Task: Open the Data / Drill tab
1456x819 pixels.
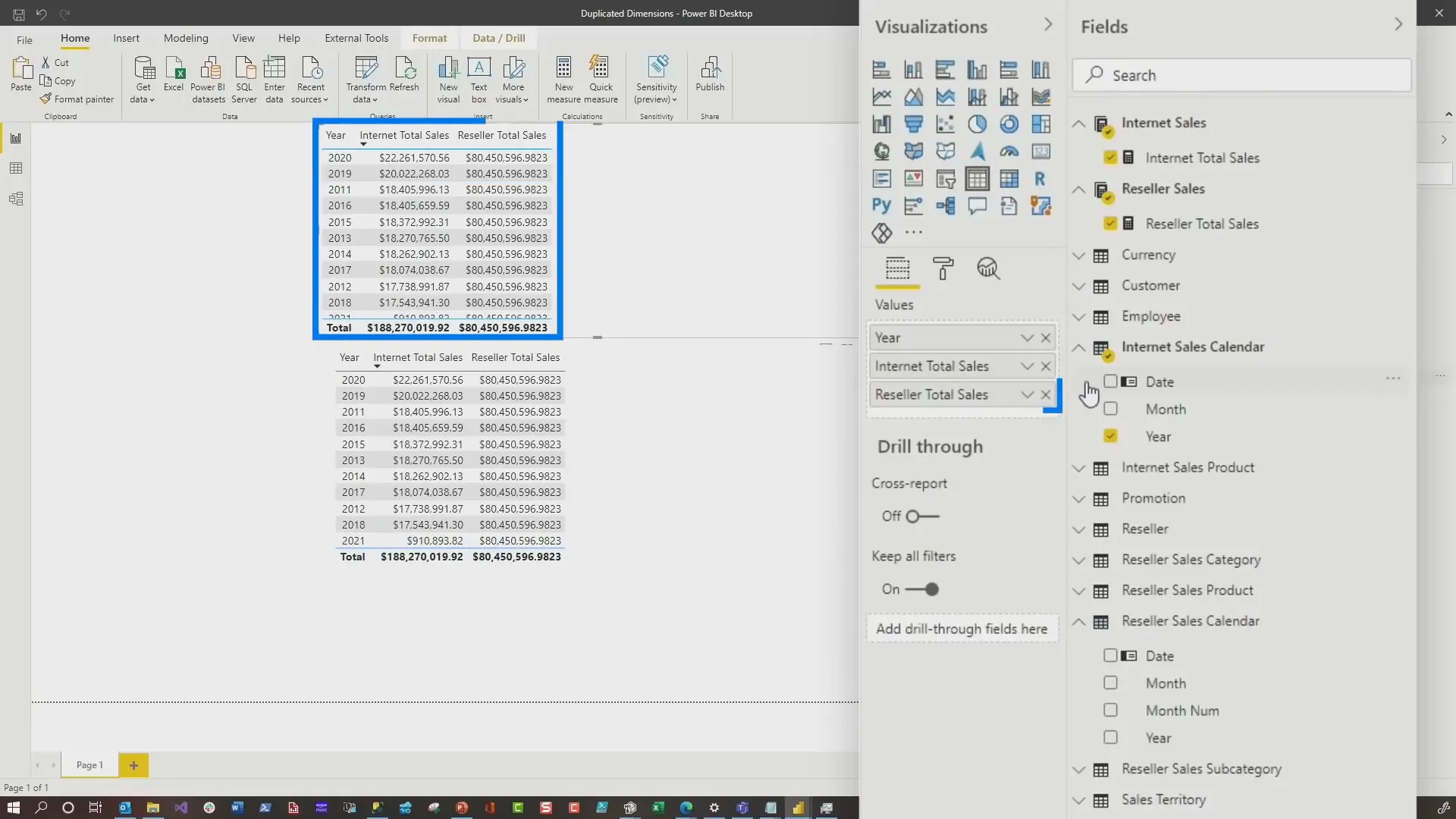Action: [498, 38]
